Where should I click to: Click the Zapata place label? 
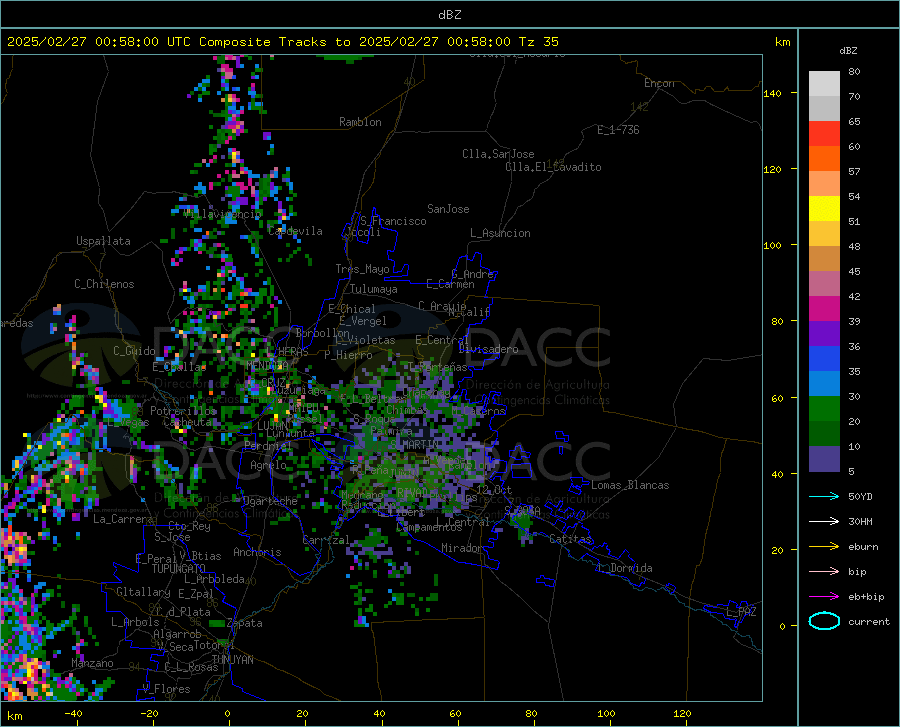coord(245,623)
